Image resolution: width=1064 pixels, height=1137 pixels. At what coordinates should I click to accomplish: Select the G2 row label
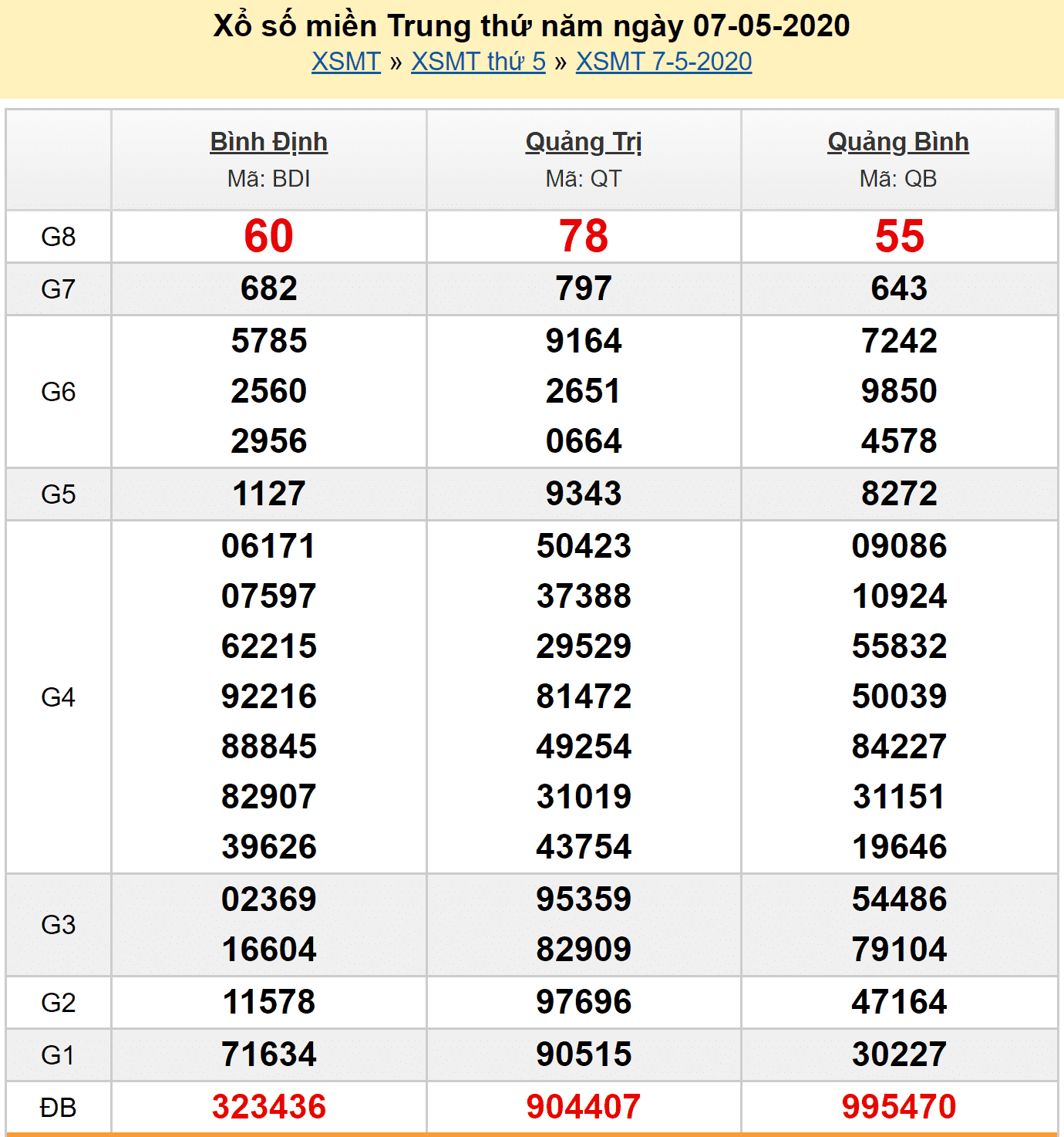59,1003
